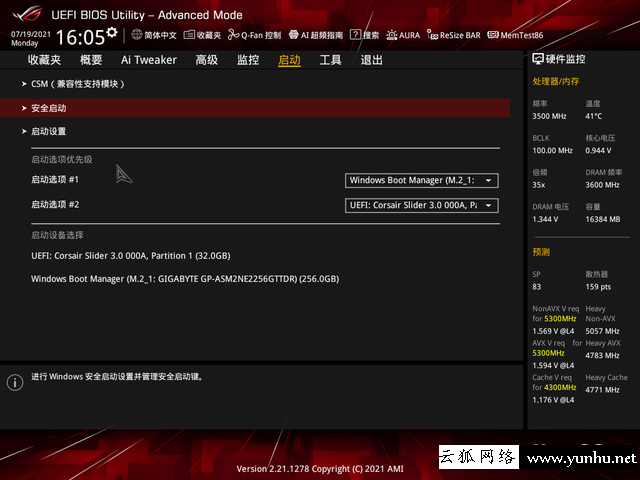Screen dimensions: 640x480
Task: Open the 监控 tab
Action: point(248,60)
